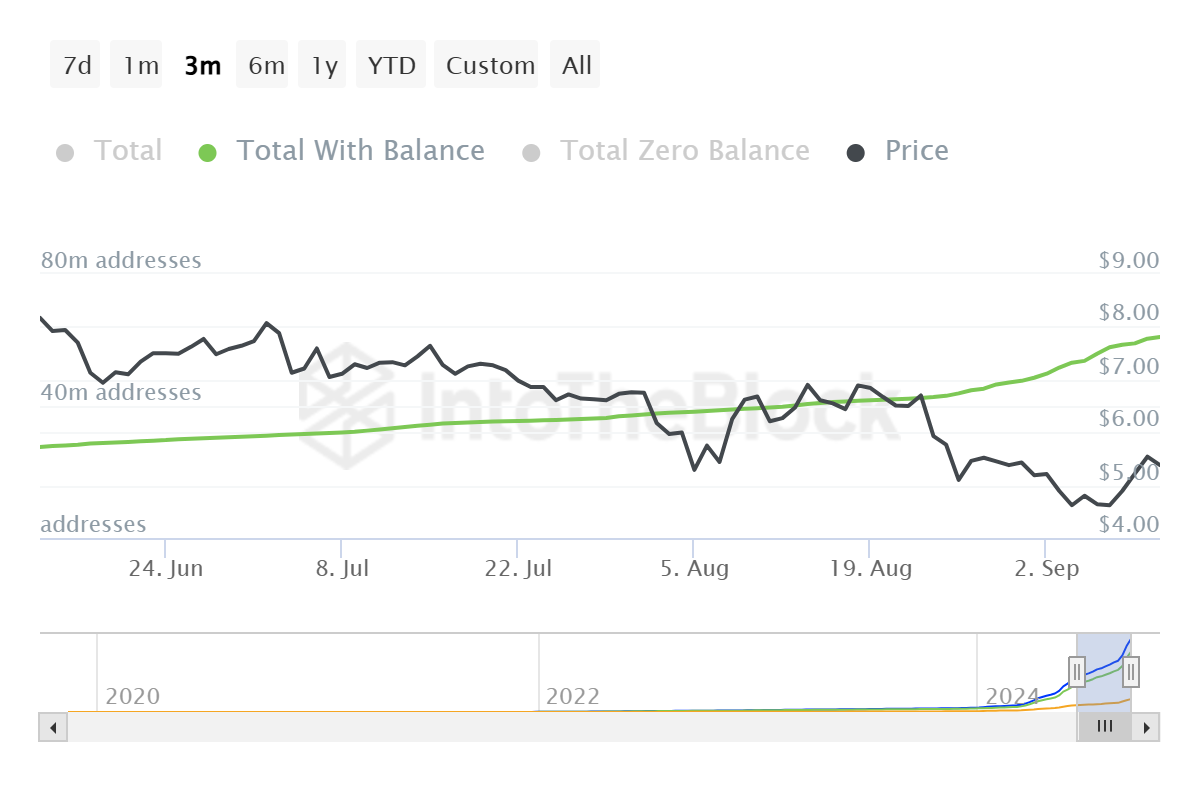
Task: Switch to the 1m time range
Action: coord(140,66)
